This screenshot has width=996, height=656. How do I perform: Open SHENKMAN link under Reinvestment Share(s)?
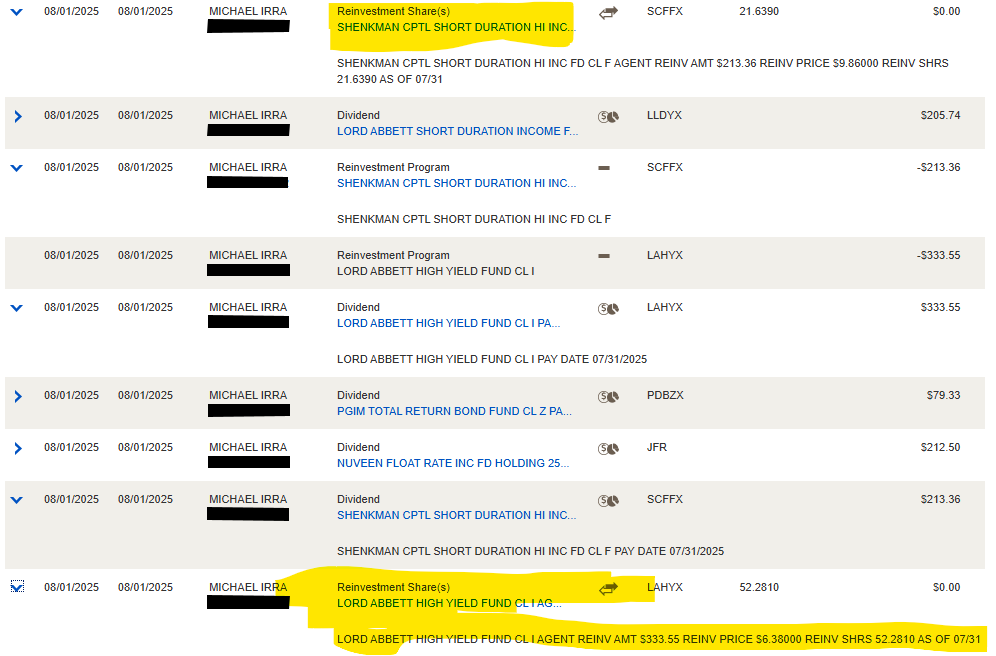(456, 27)
